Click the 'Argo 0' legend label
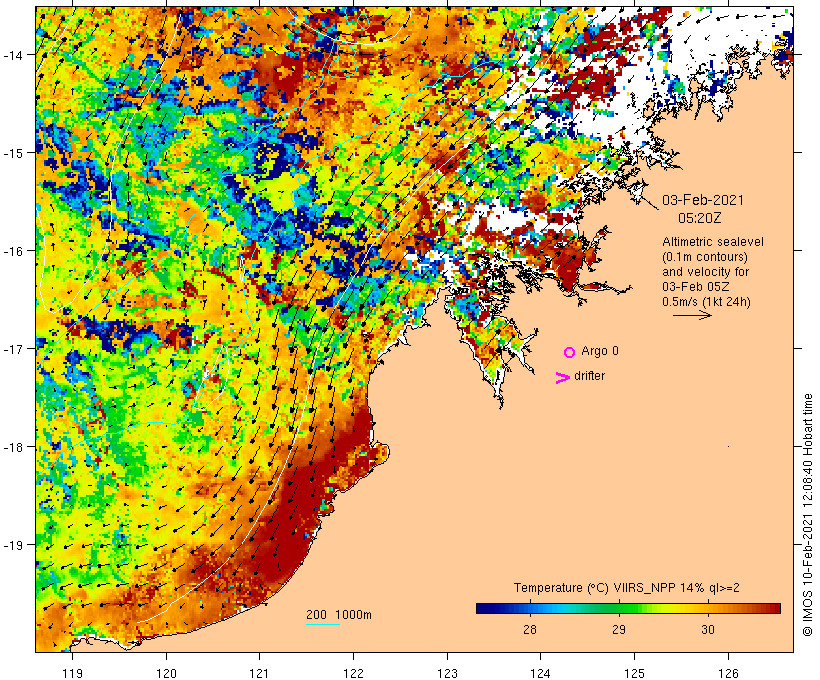This screenshot has width=820, height=680. click(x=600, y=351)
